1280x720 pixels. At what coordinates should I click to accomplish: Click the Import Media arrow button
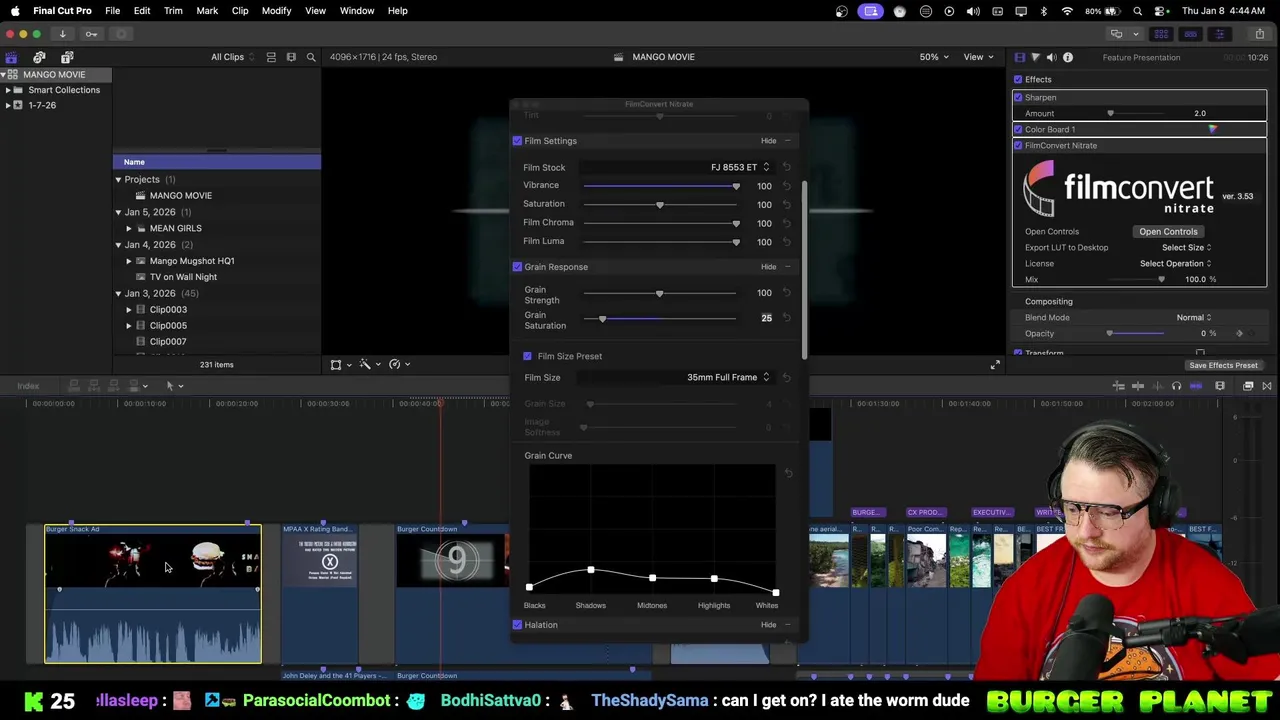pyautogui.click(x=62, y=34)
